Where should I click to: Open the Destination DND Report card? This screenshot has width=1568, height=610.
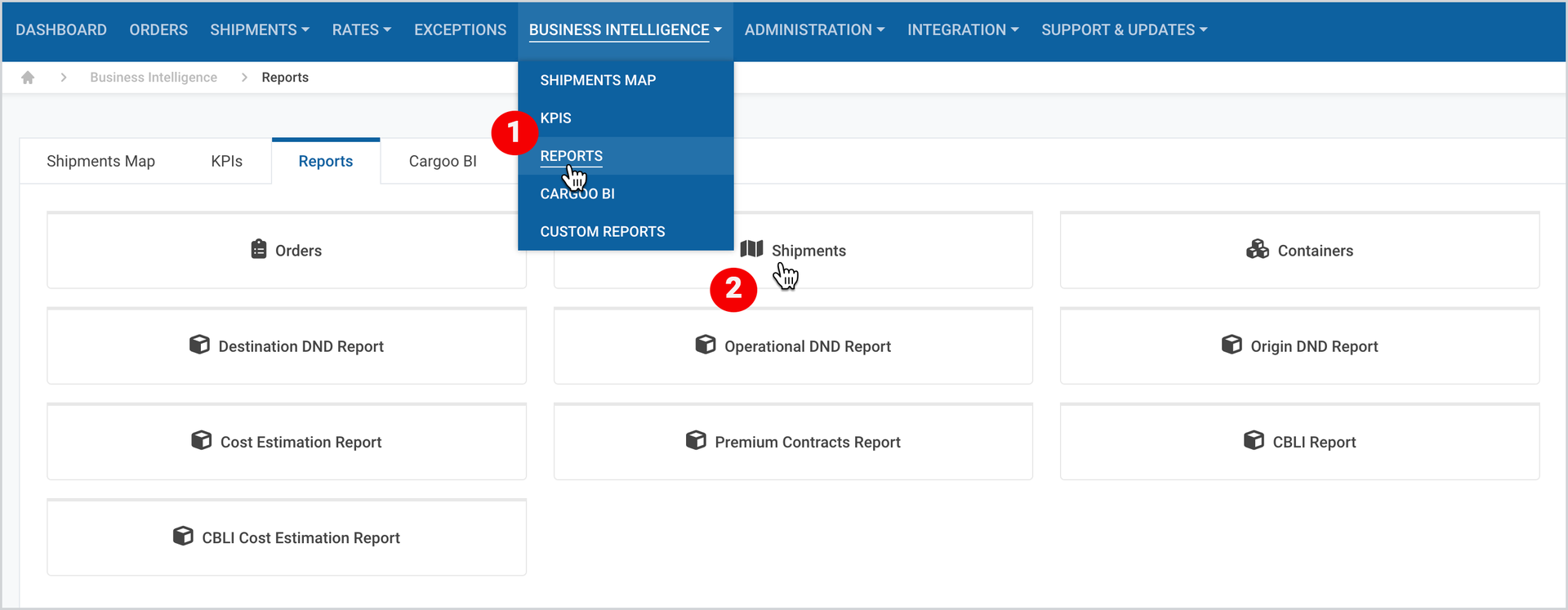(287, 345)
